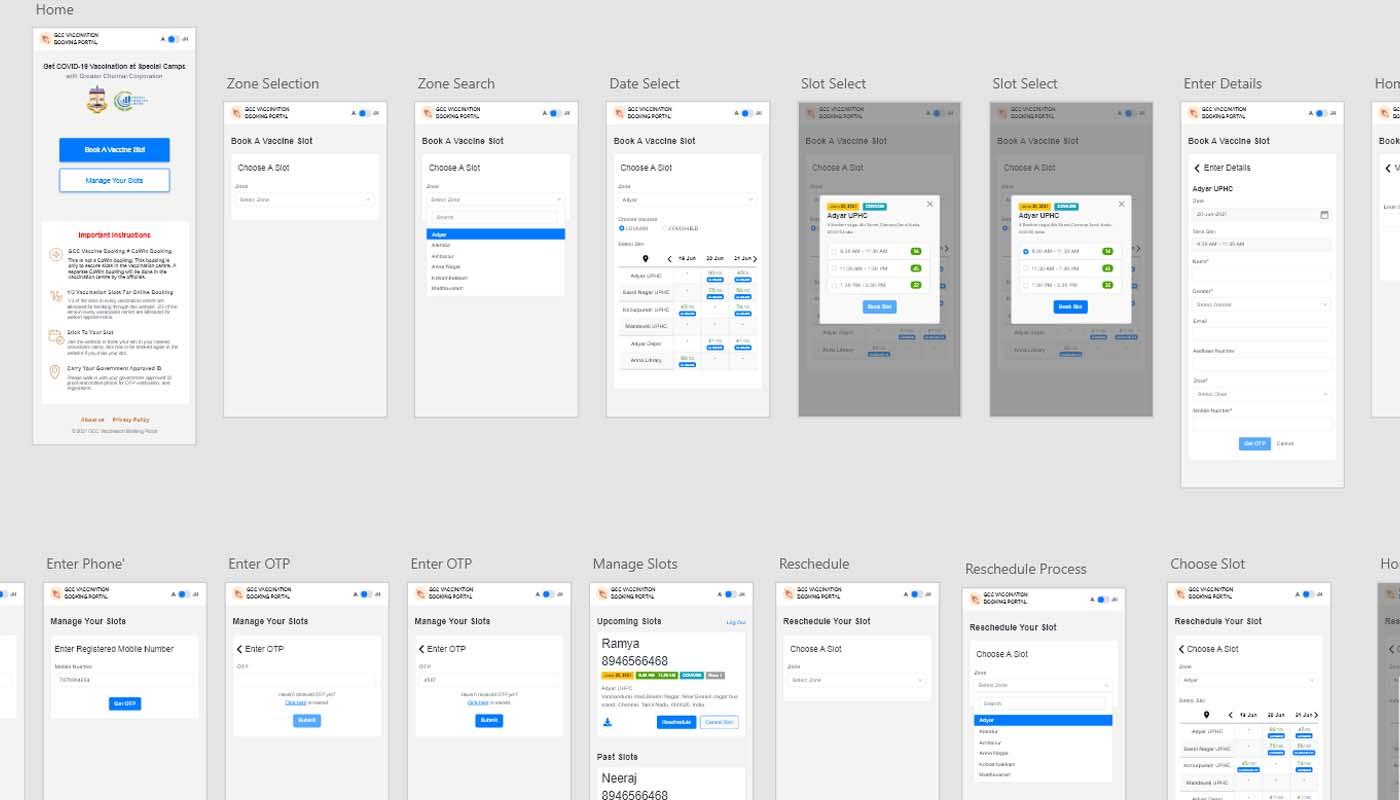1400x800 pixels.
Task: Click next date arrow in Date Select table
Action: (x=755, y=259)
